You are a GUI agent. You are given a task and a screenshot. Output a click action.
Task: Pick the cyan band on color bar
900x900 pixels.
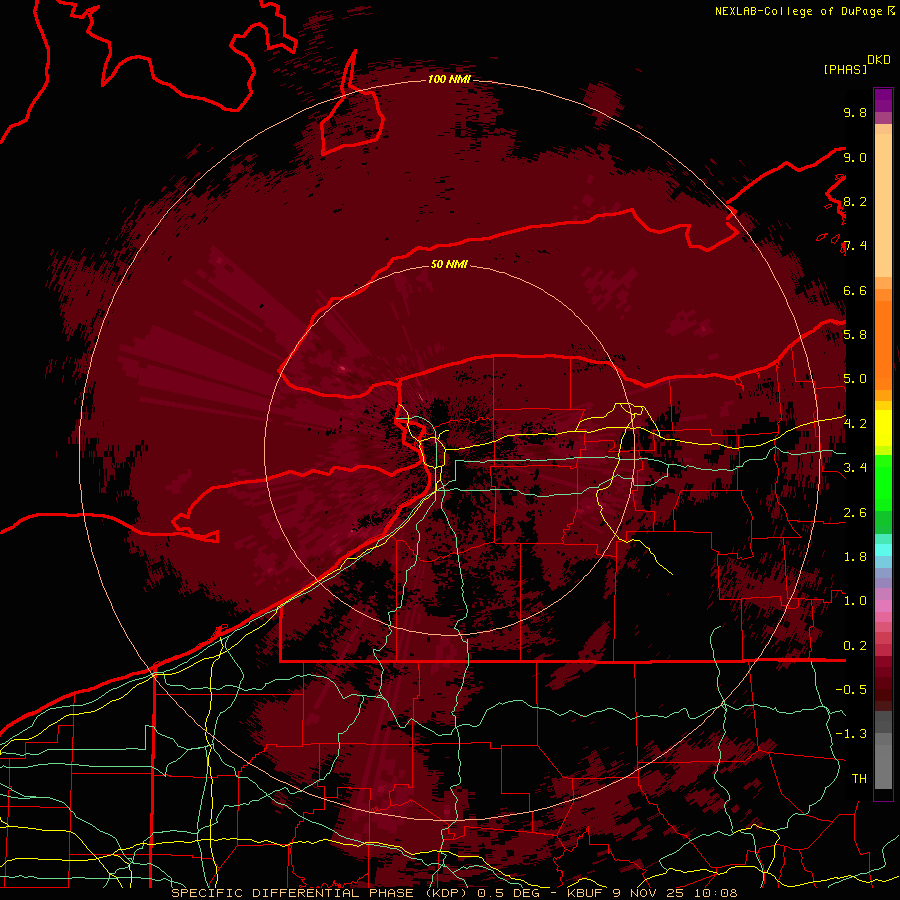tap(883, 550)
